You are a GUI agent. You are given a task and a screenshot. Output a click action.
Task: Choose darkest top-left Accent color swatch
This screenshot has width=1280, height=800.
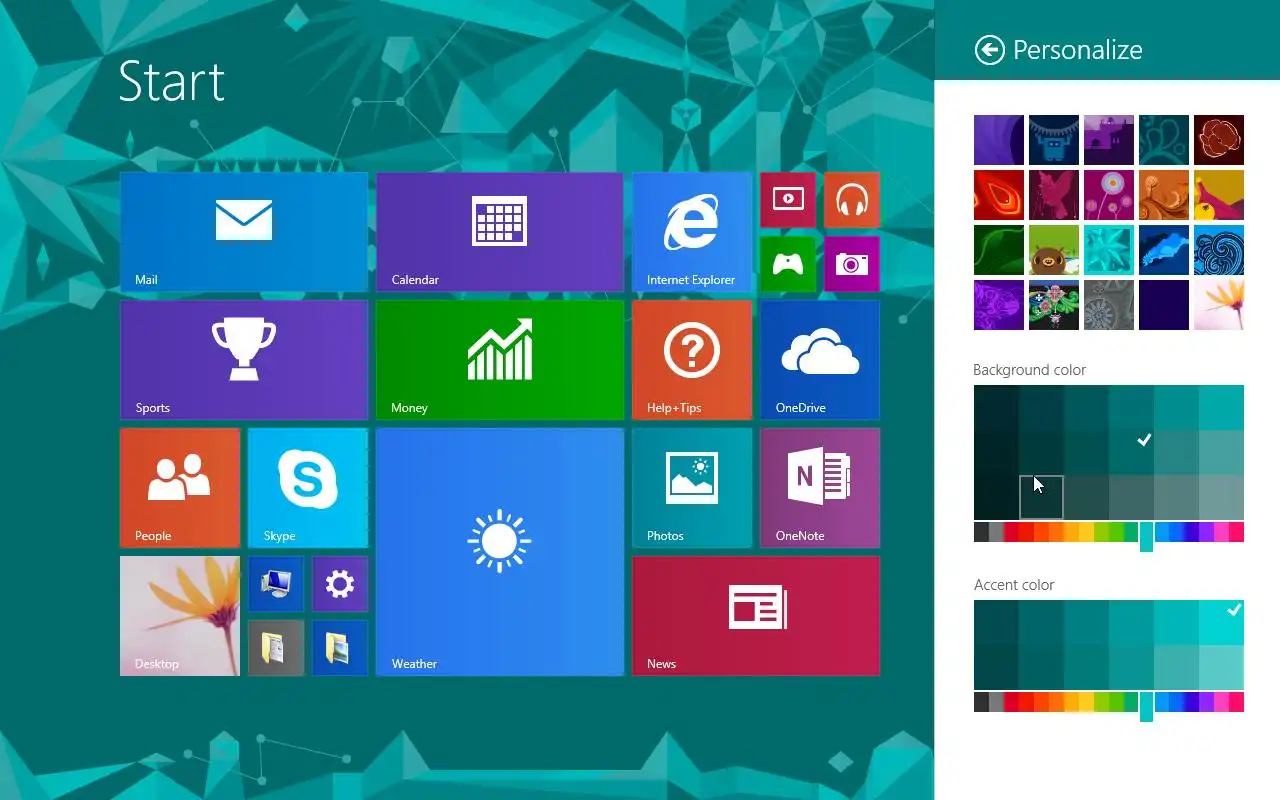(996, 622)
